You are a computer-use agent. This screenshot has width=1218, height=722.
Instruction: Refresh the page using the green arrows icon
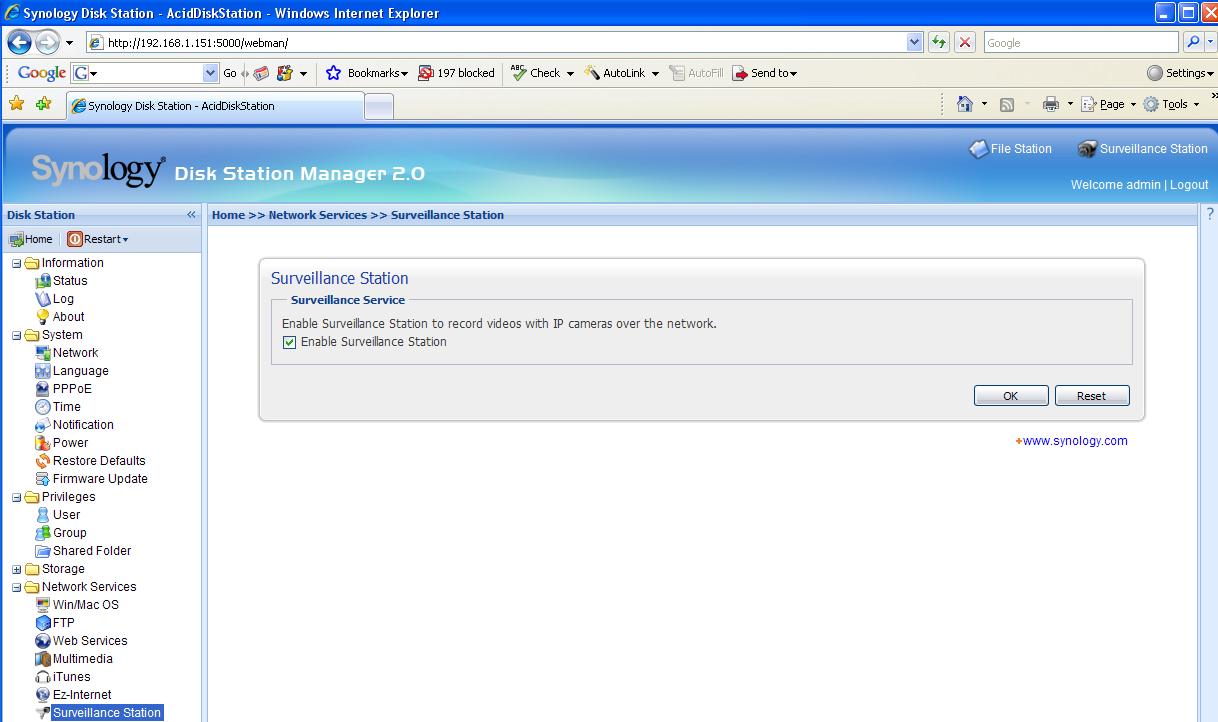point(938,42)
